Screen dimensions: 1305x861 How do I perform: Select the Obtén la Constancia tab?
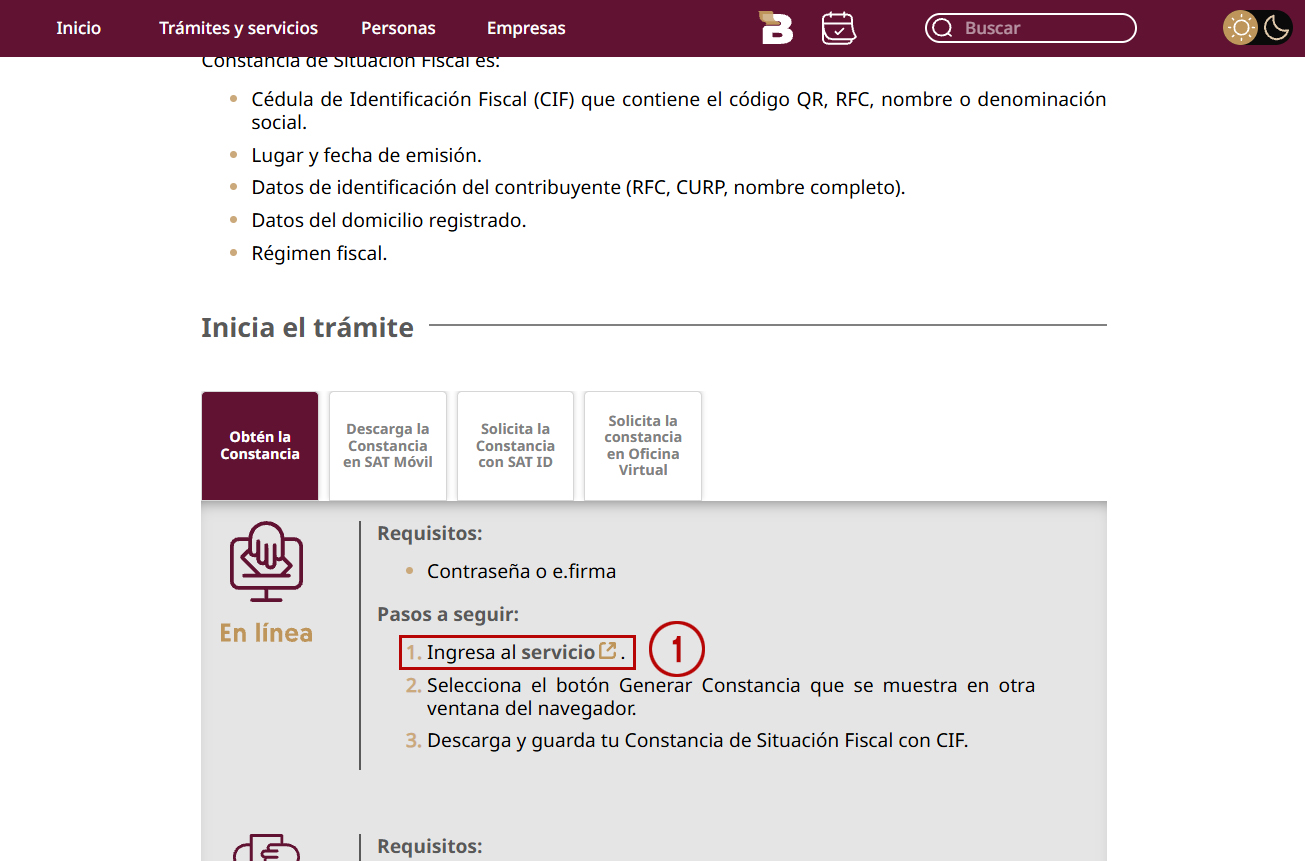tap(260, 446)
